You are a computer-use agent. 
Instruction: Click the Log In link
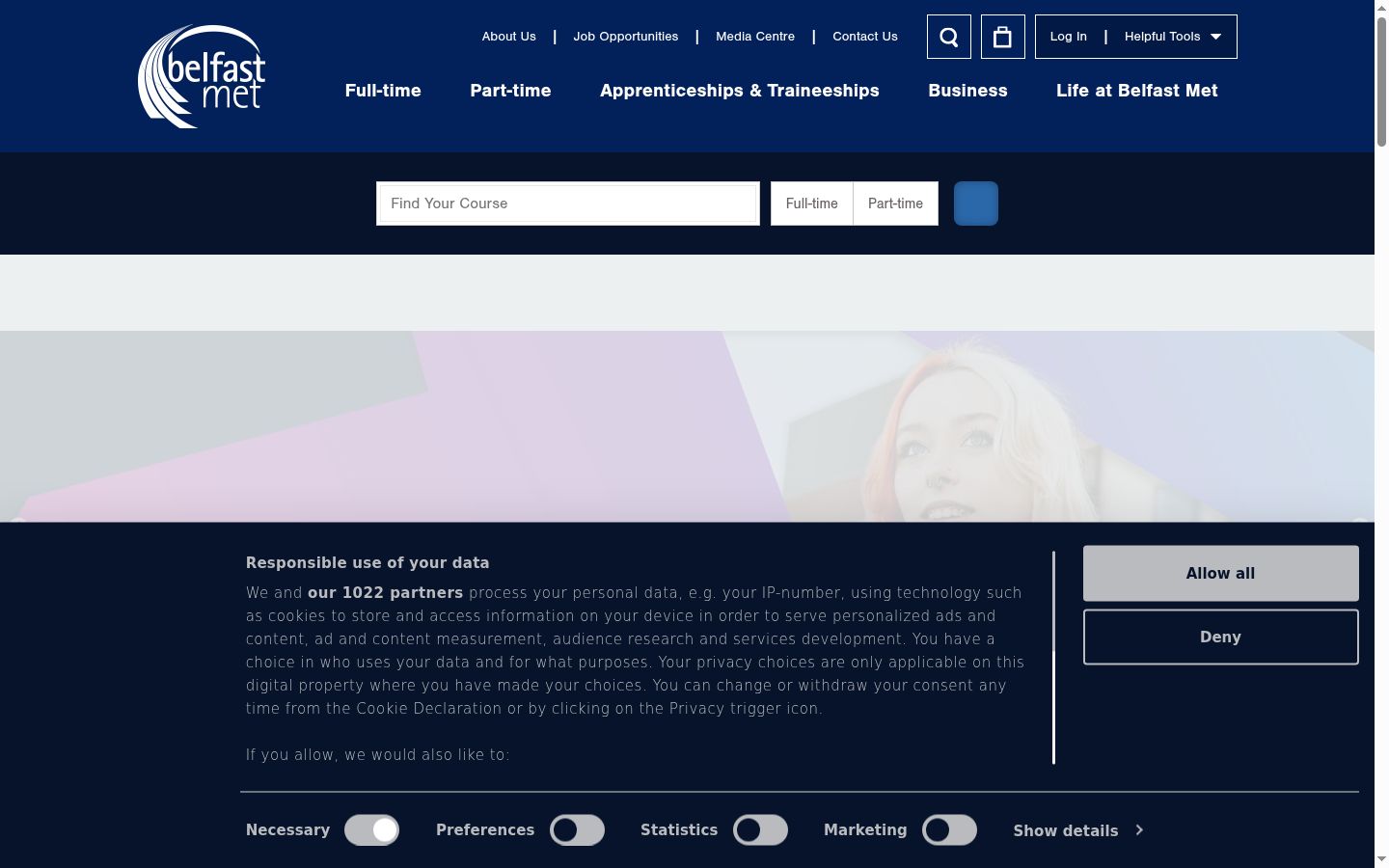click(1068, 37)
